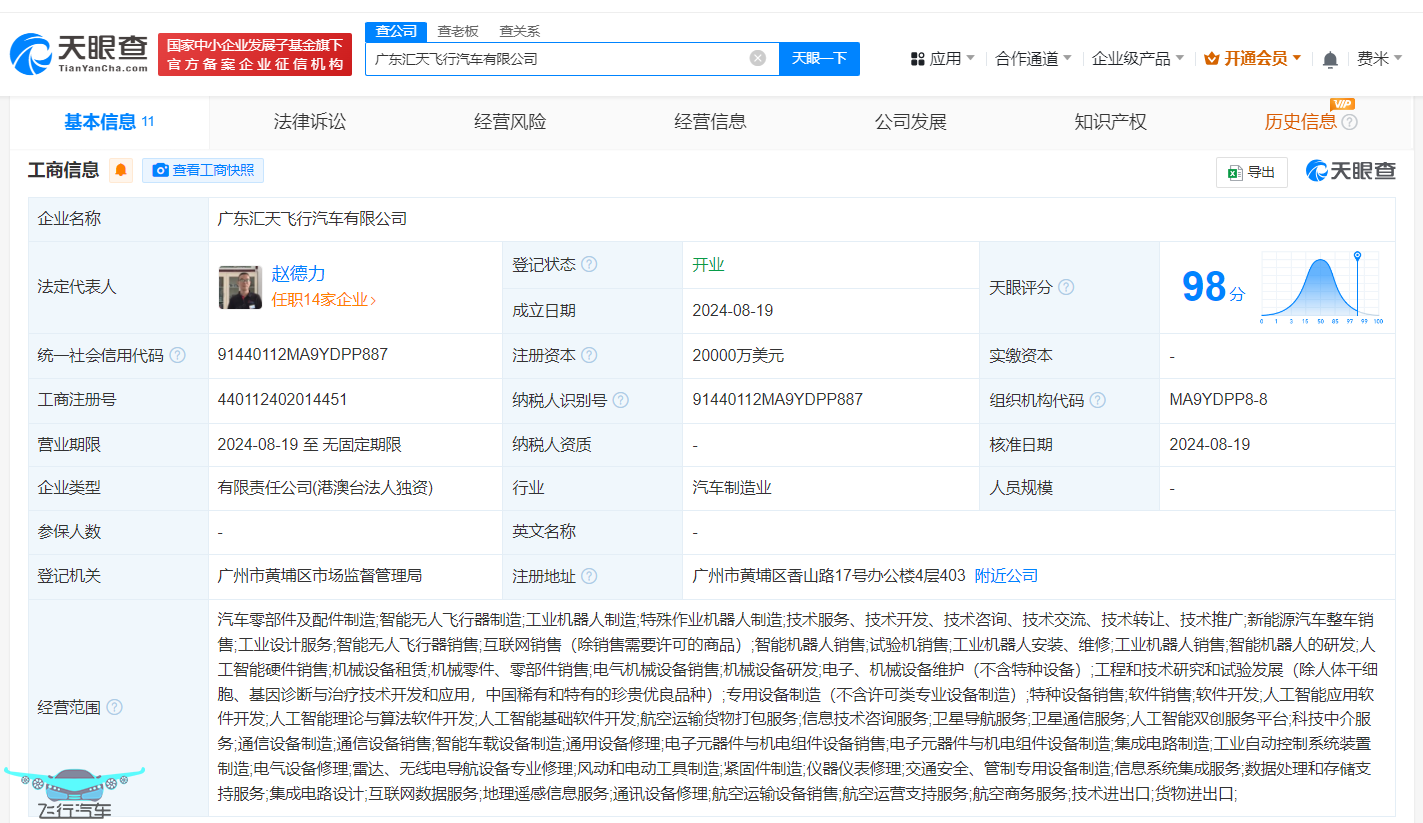The image size is (1423, 823).
Task: Open the 附近公司 link
Action: [x=1005, y=576]
